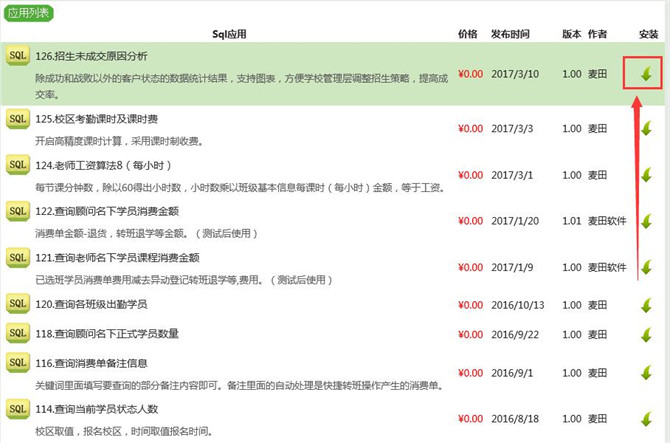This screenshot has width=670, height=443.
Task: Click description starting 每节课分钟数，除以60
Action: [x=241, y=188]
